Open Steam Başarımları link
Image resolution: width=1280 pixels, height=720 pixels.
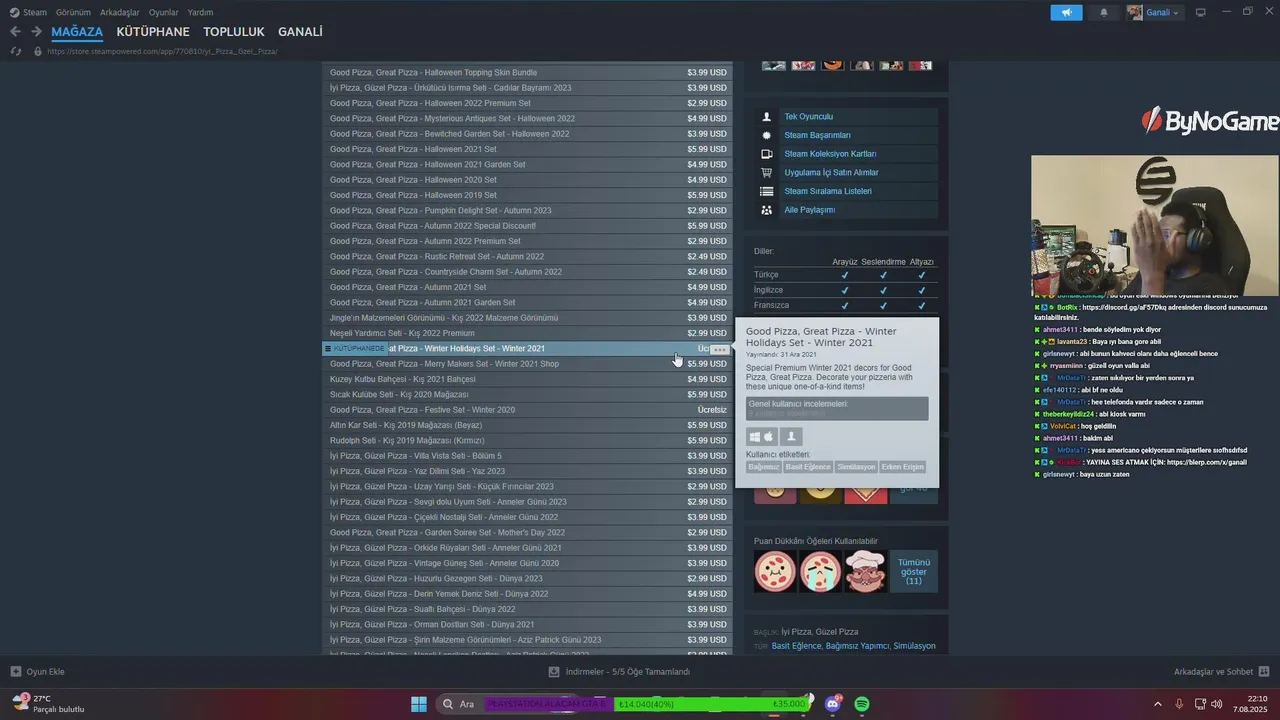tap(817, 135)
